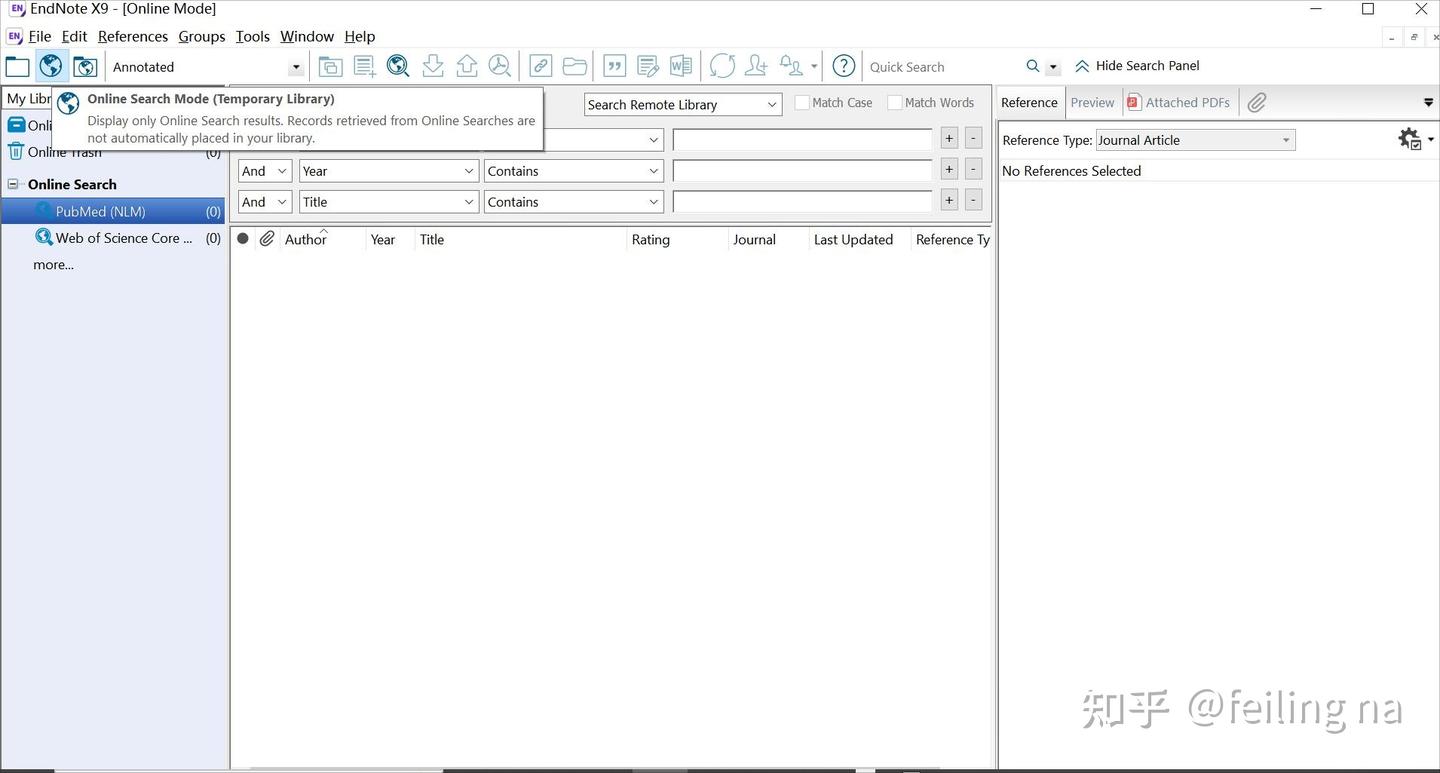Viewport: 1440px width, 773px height.
Task: Switch to the Preview tab
Action: pyautogui.click(x=1092, y=102)
